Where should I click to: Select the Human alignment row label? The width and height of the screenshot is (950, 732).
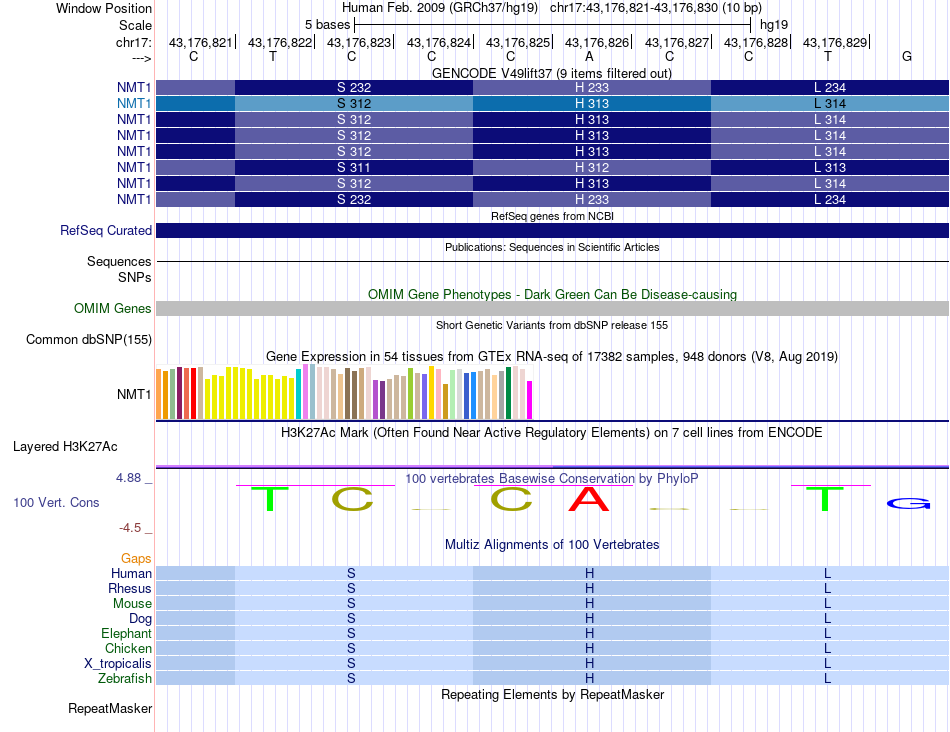pos(131,573)
